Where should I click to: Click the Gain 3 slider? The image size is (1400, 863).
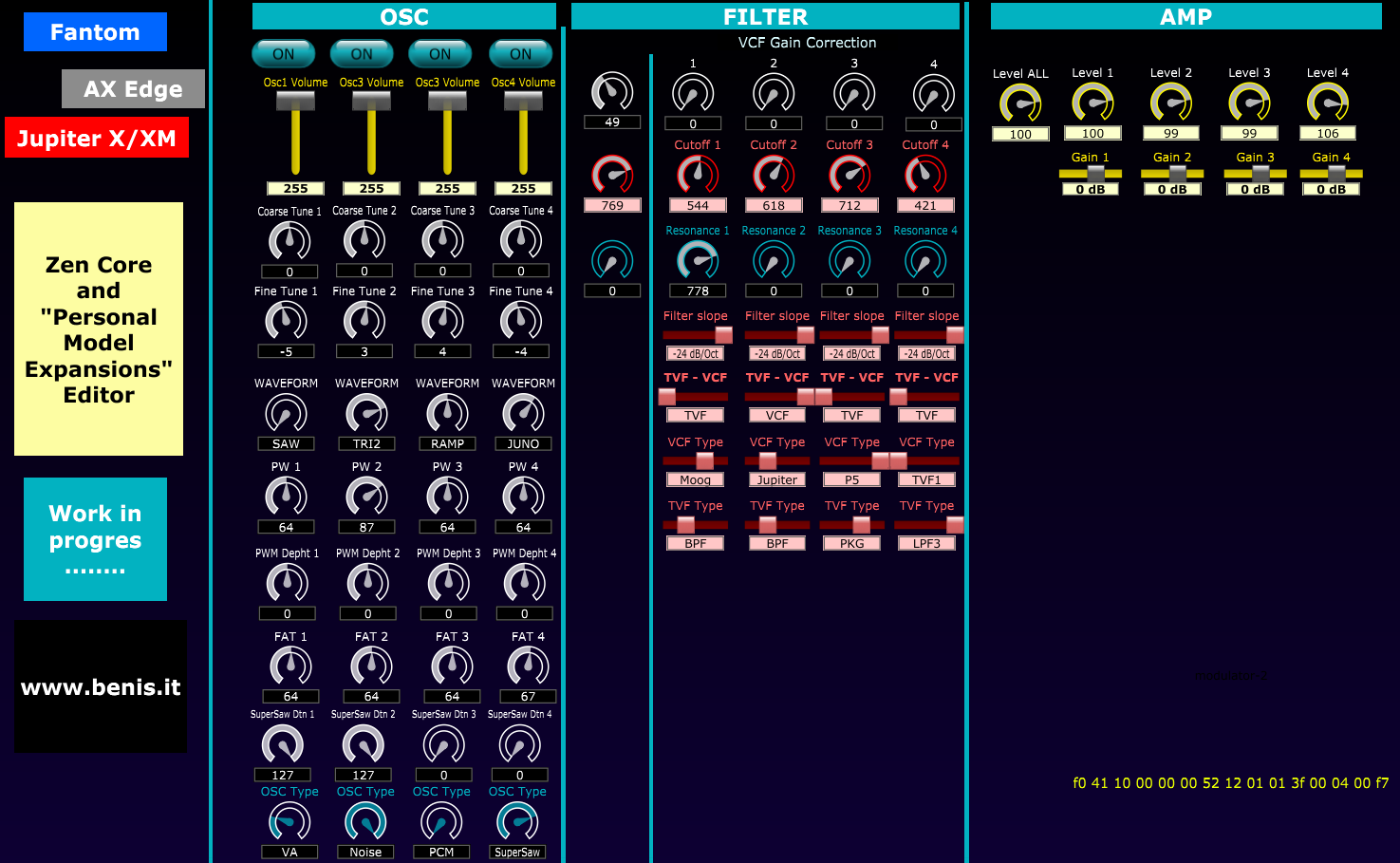[x=1255, y=174]
